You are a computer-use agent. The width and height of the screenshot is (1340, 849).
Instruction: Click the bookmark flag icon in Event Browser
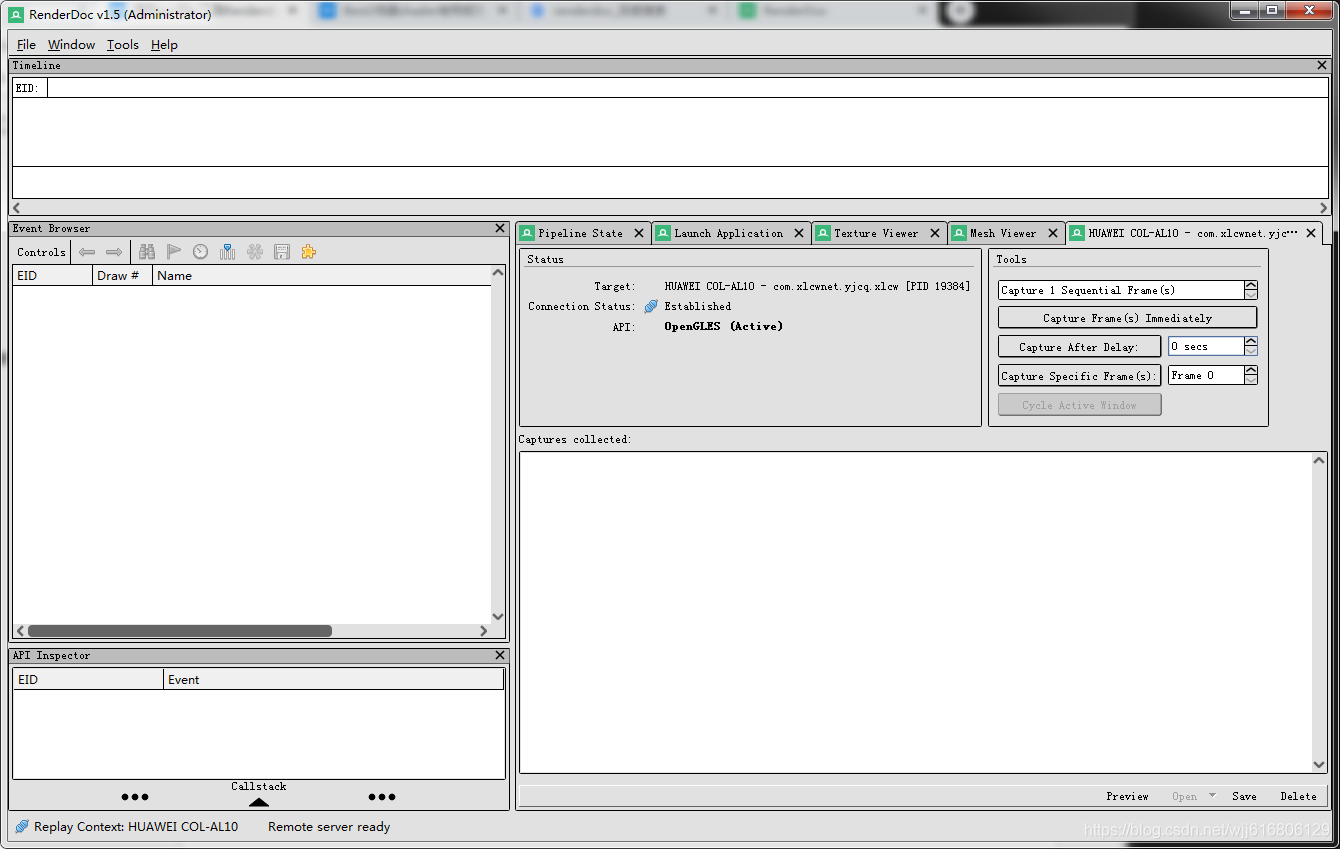(x=173, y=251)
